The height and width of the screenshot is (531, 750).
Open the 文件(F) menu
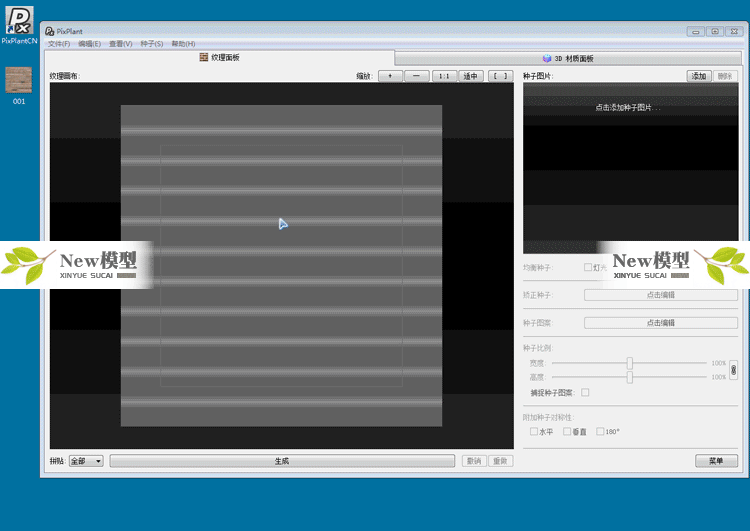click(x=59, y=44)
